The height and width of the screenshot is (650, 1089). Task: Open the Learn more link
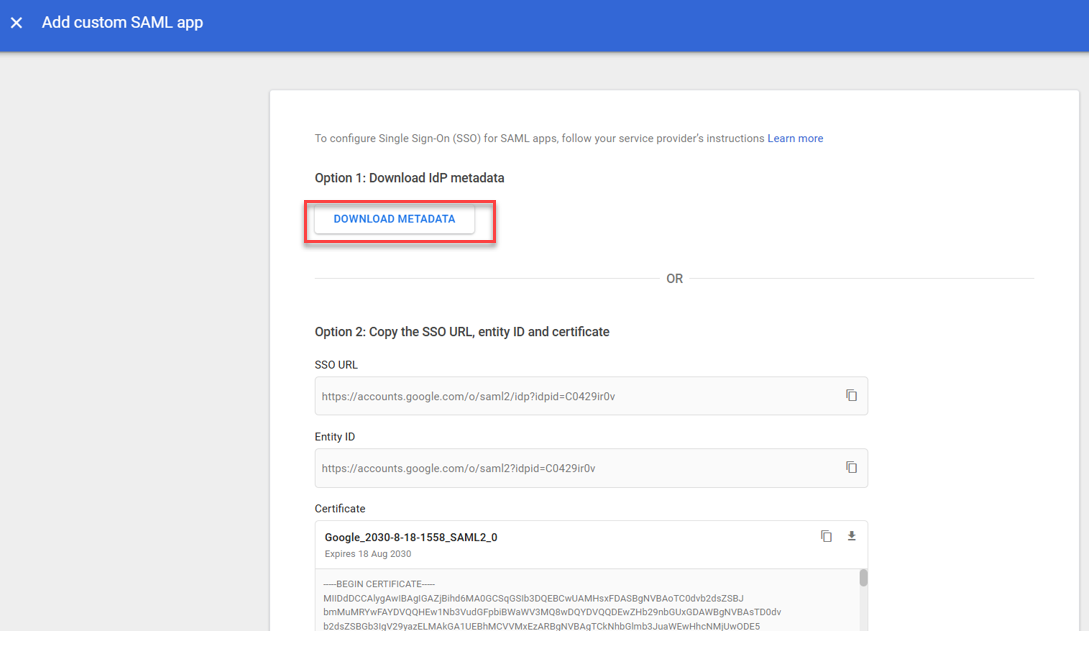[x=795, y=139]
